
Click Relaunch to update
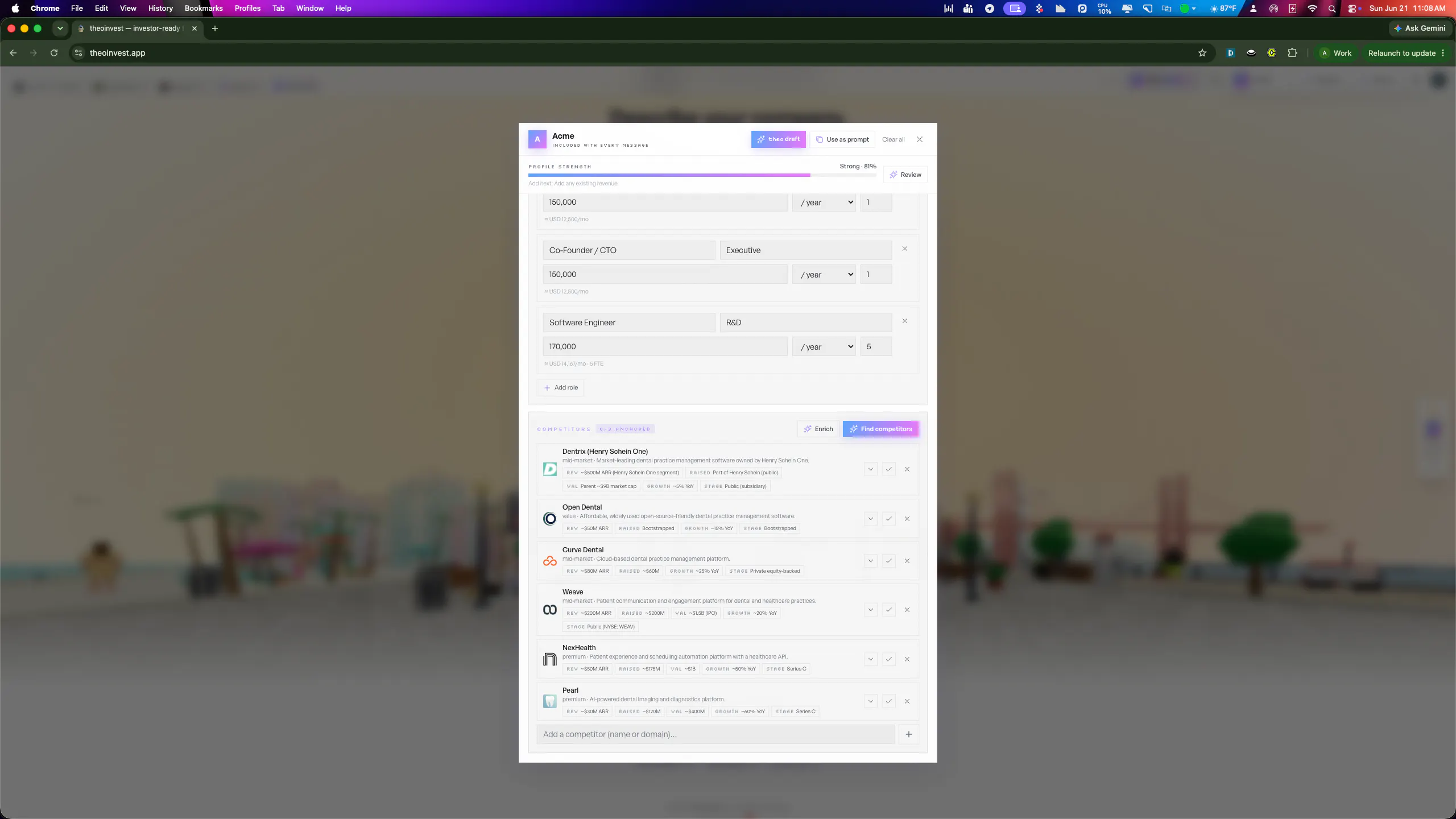(x=1401, y=53)
